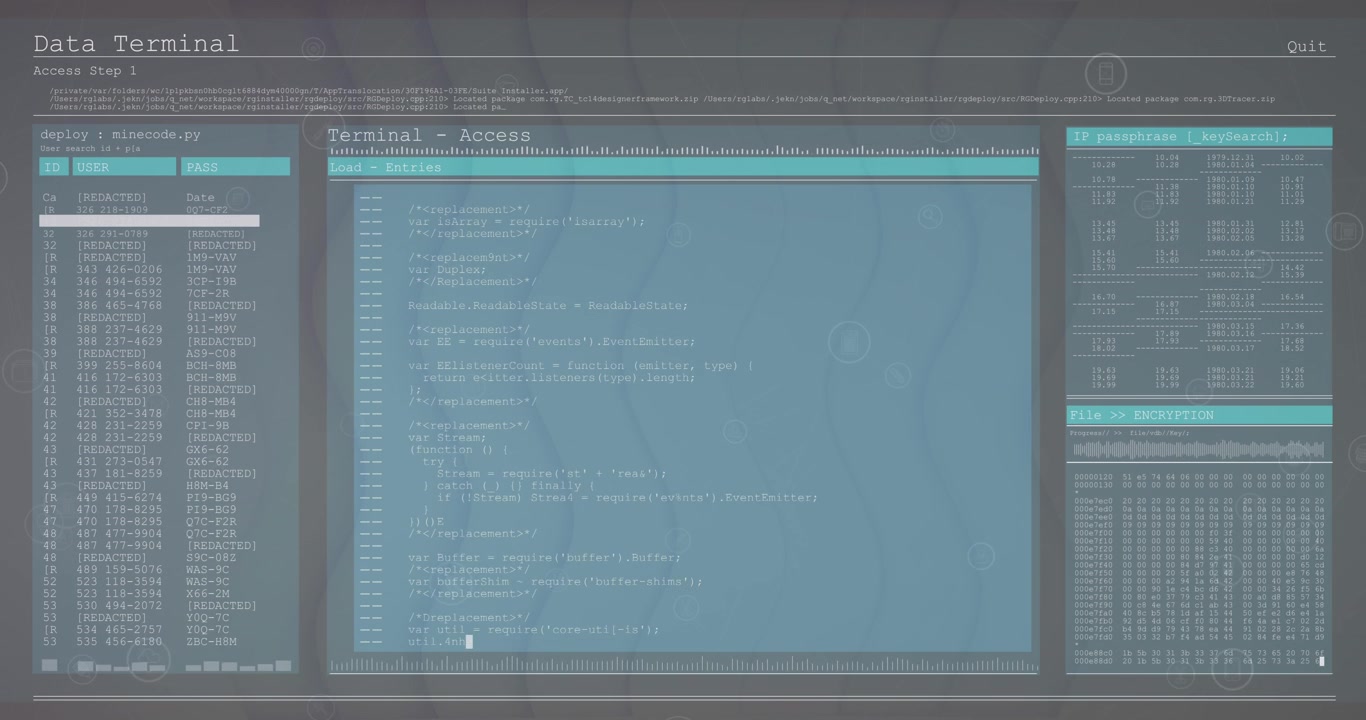Click hex offset 000e7fd0

pyautogui.click(x=1093, y=637)
